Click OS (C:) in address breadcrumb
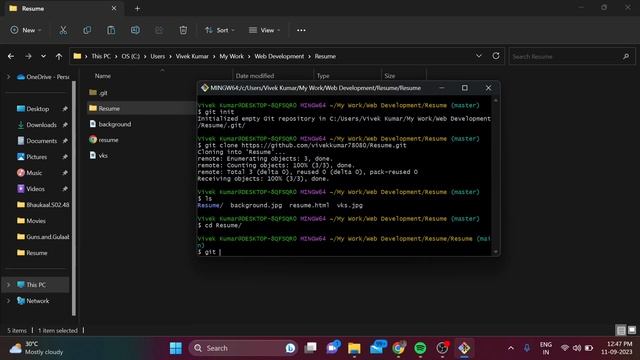The image size is (640, 360). click(x=130, y=56)
